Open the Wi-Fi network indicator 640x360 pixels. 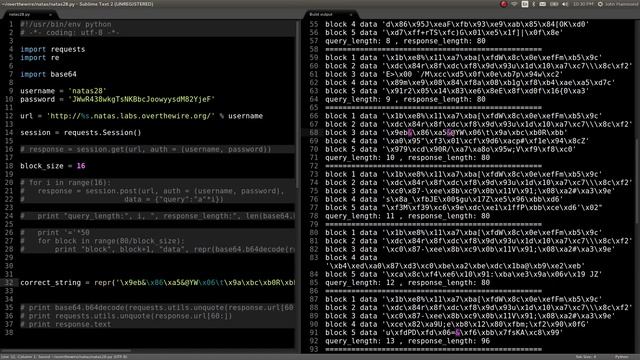point(514,4)
